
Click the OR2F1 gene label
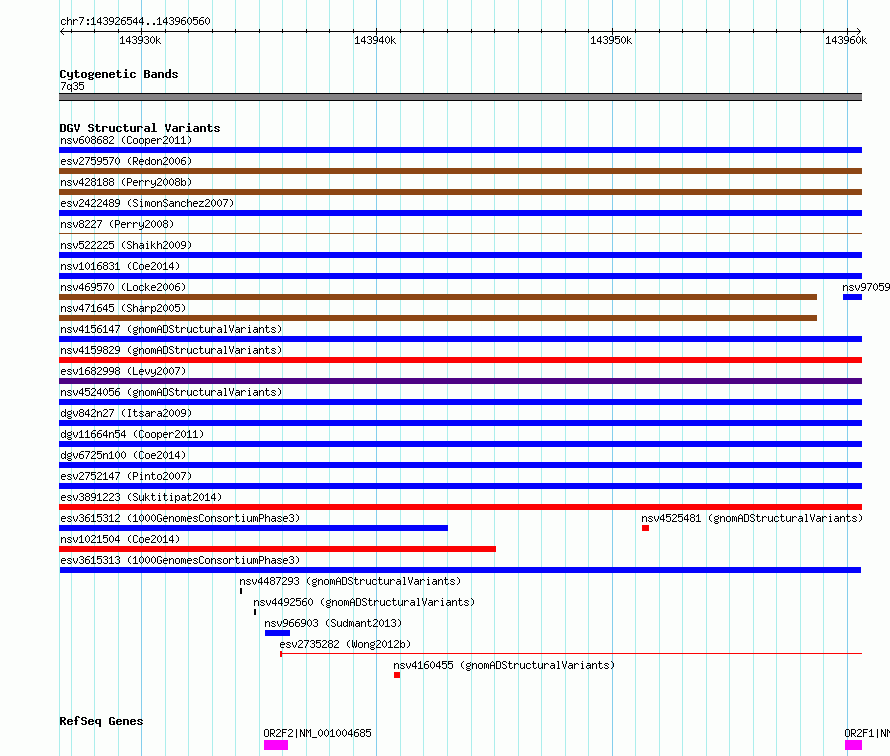(x=867, y=733)
